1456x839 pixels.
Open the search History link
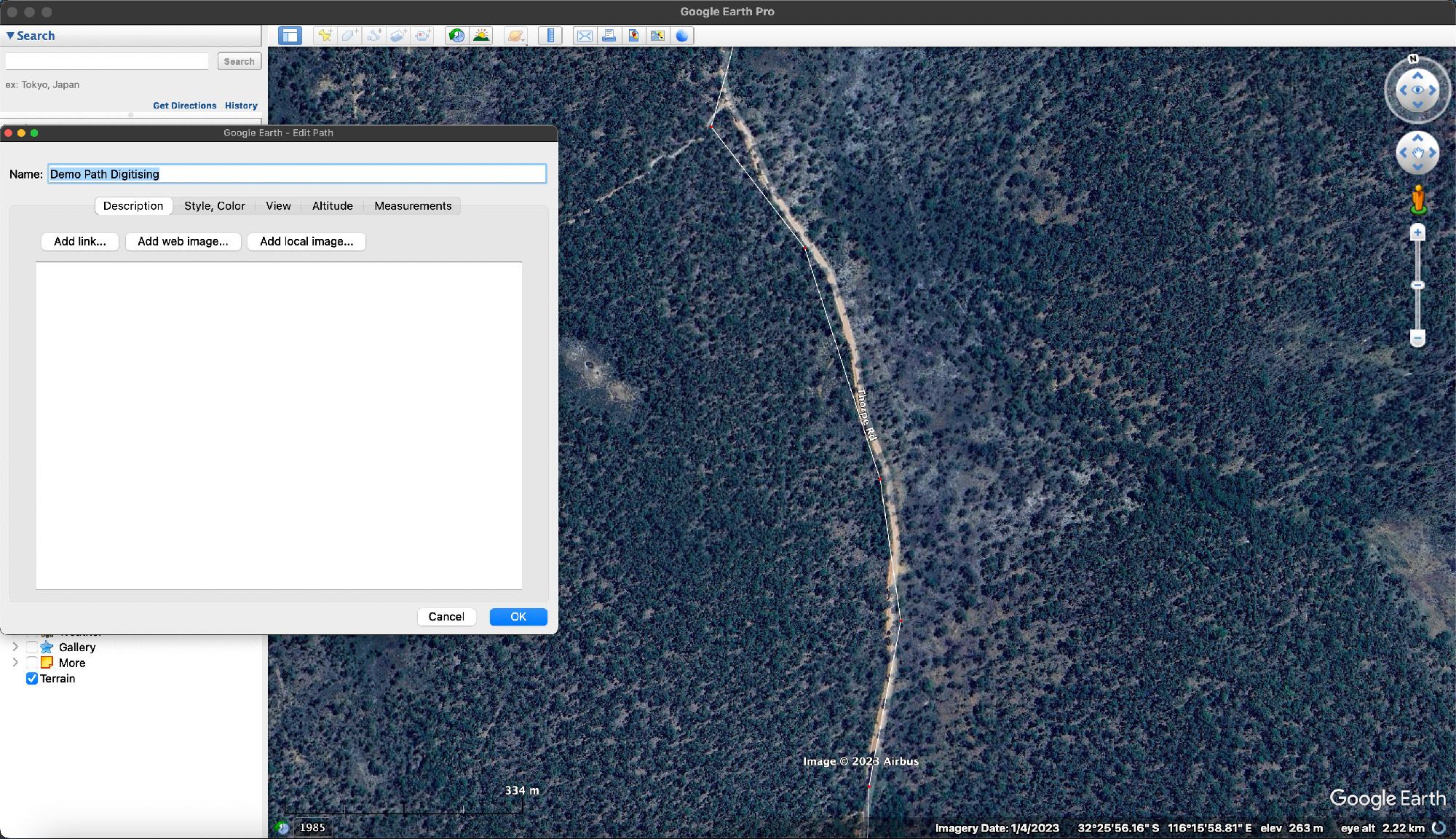(241, 106)
